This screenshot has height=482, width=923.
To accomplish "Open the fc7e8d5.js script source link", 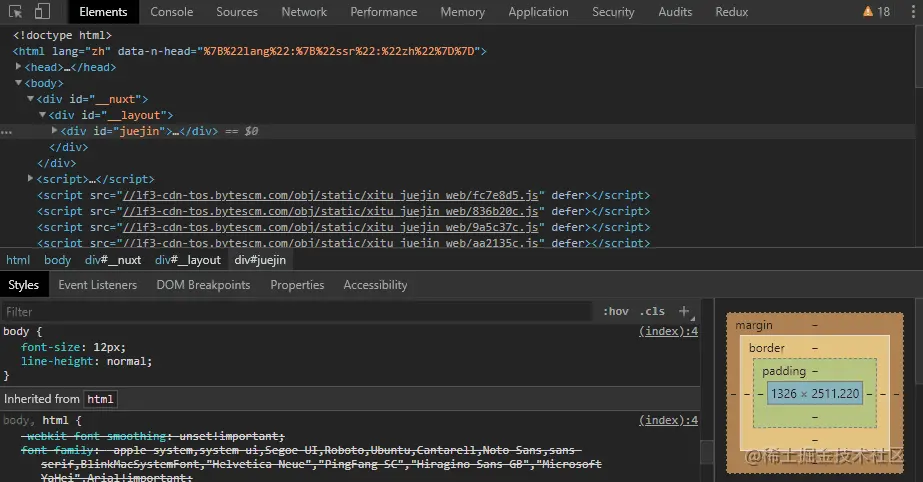I will [x=330, y=195].
